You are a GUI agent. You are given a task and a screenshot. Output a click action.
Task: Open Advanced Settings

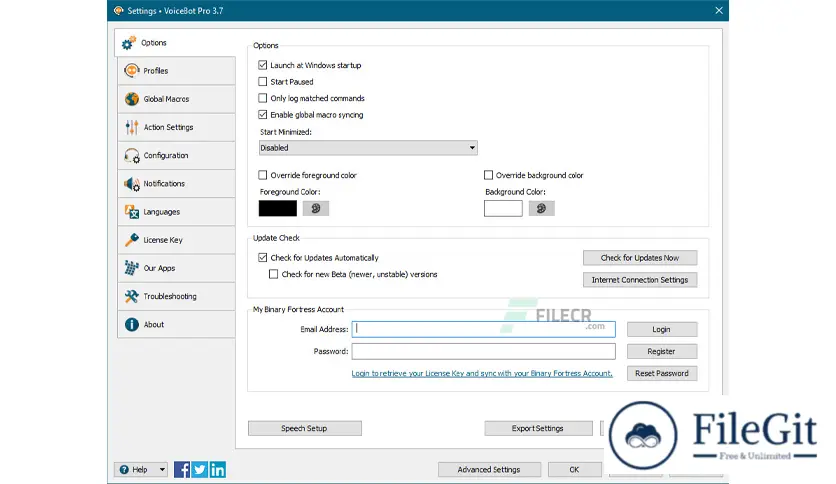coord(489,470)
